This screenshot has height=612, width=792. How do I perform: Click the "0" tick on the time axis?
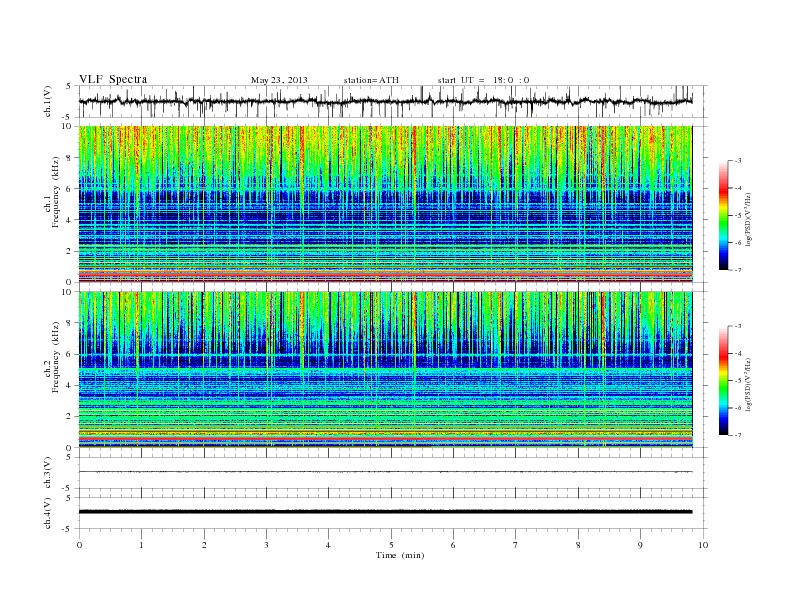79,545
